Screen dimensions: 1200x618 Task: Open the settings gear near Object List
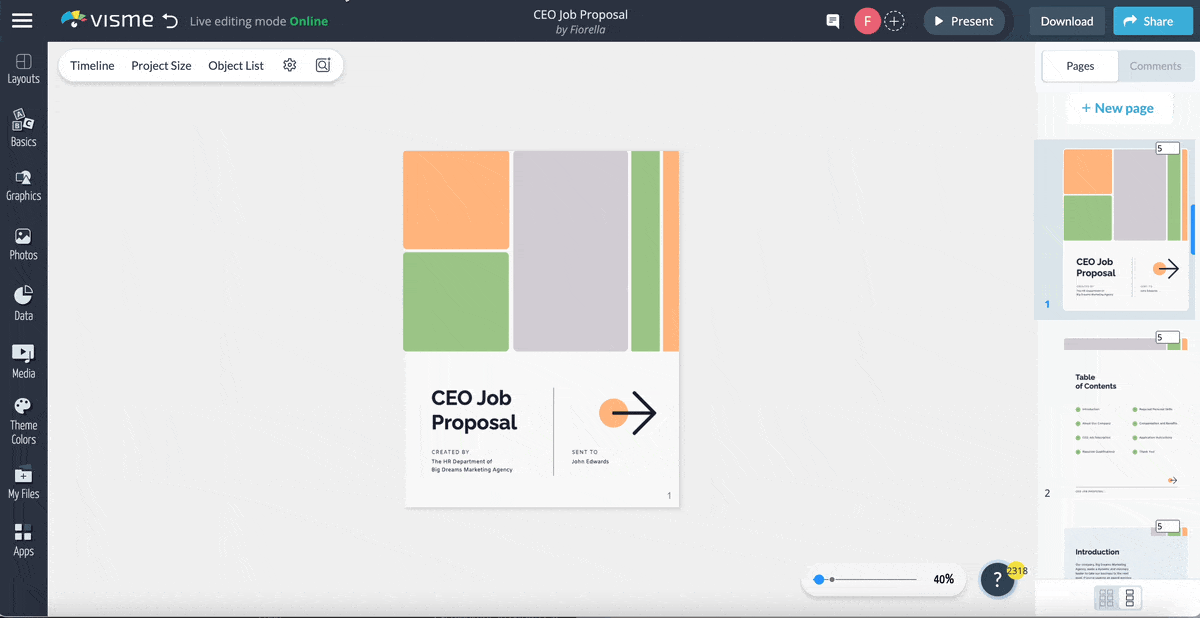point(289,64)
